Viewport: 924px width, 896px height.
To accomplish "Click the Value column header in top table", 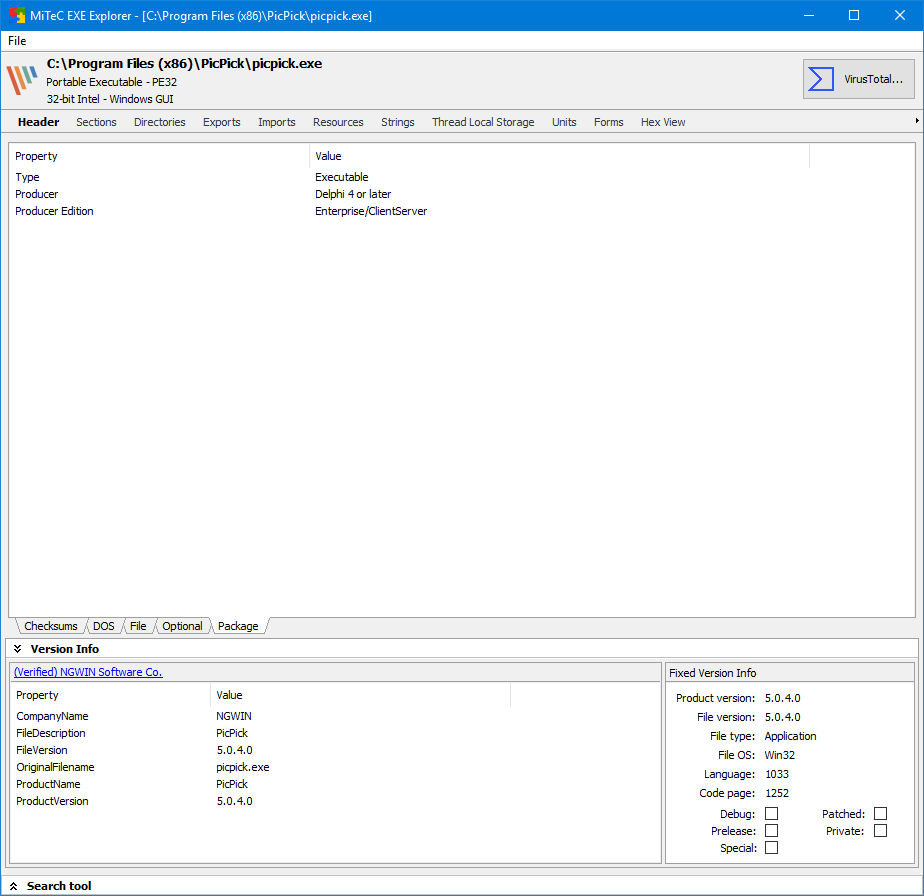I will coord(559,156).
